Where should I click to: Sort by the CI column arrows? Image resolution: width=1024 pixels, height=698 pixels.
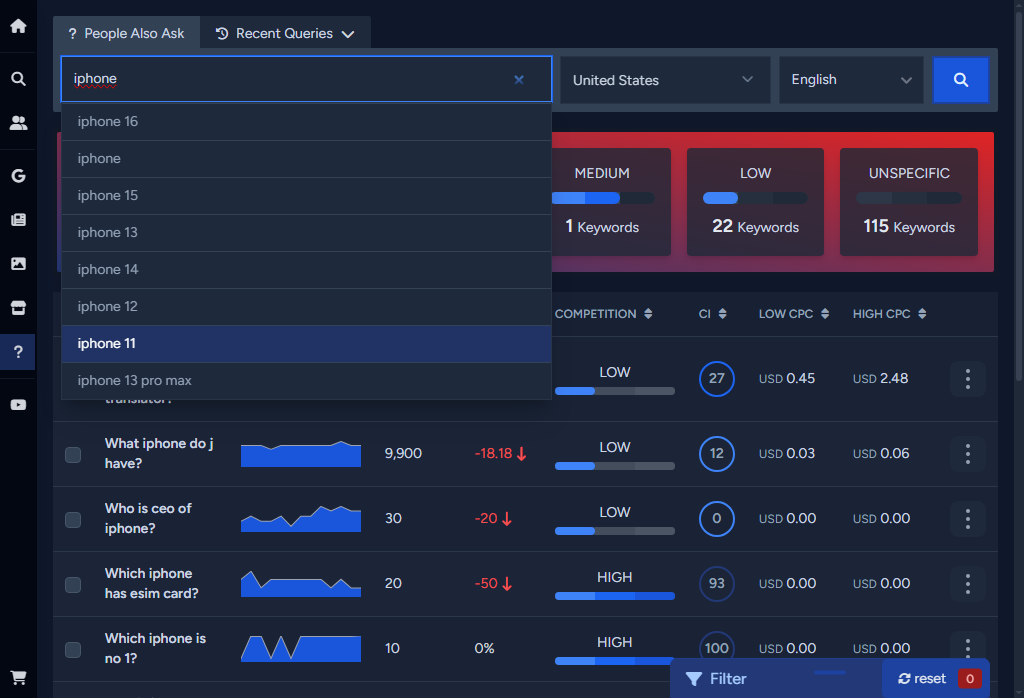[722, 314]
